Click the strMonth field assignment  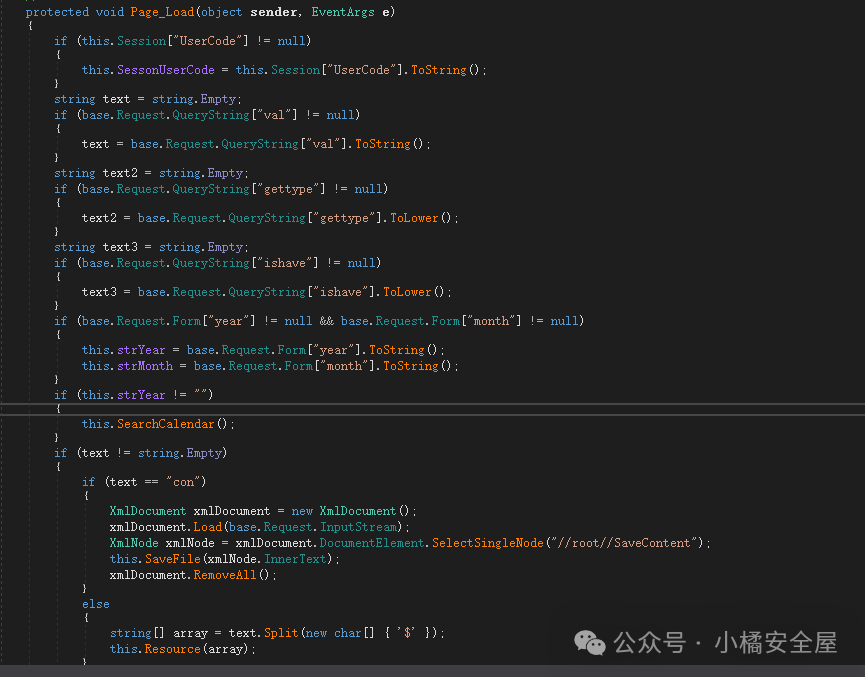pos(145,366)
